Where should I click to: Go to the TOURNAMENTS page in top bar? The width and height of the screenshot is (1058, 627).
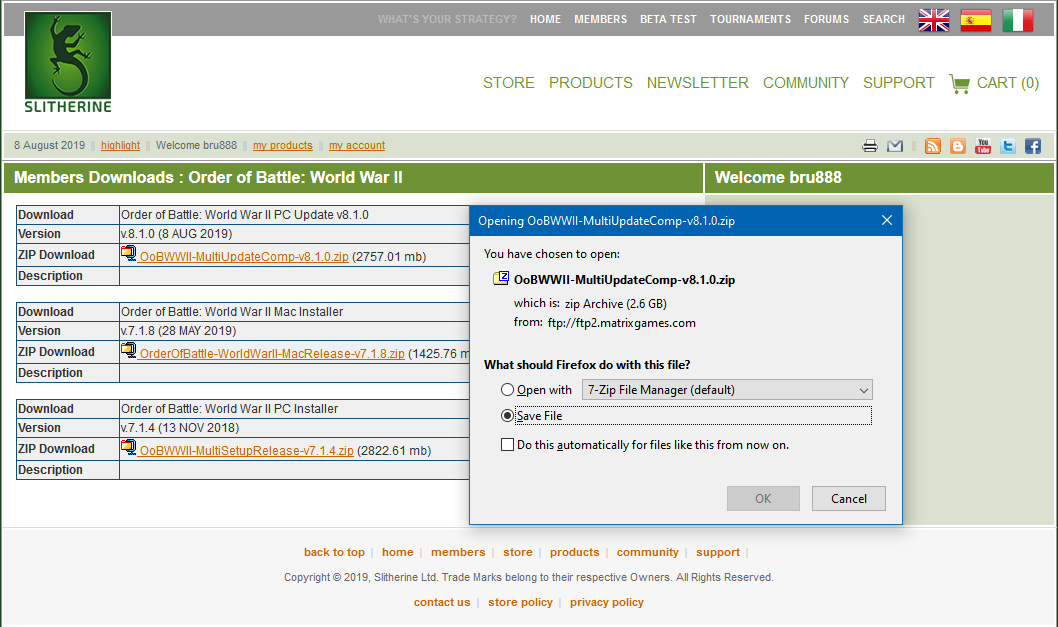750,19
